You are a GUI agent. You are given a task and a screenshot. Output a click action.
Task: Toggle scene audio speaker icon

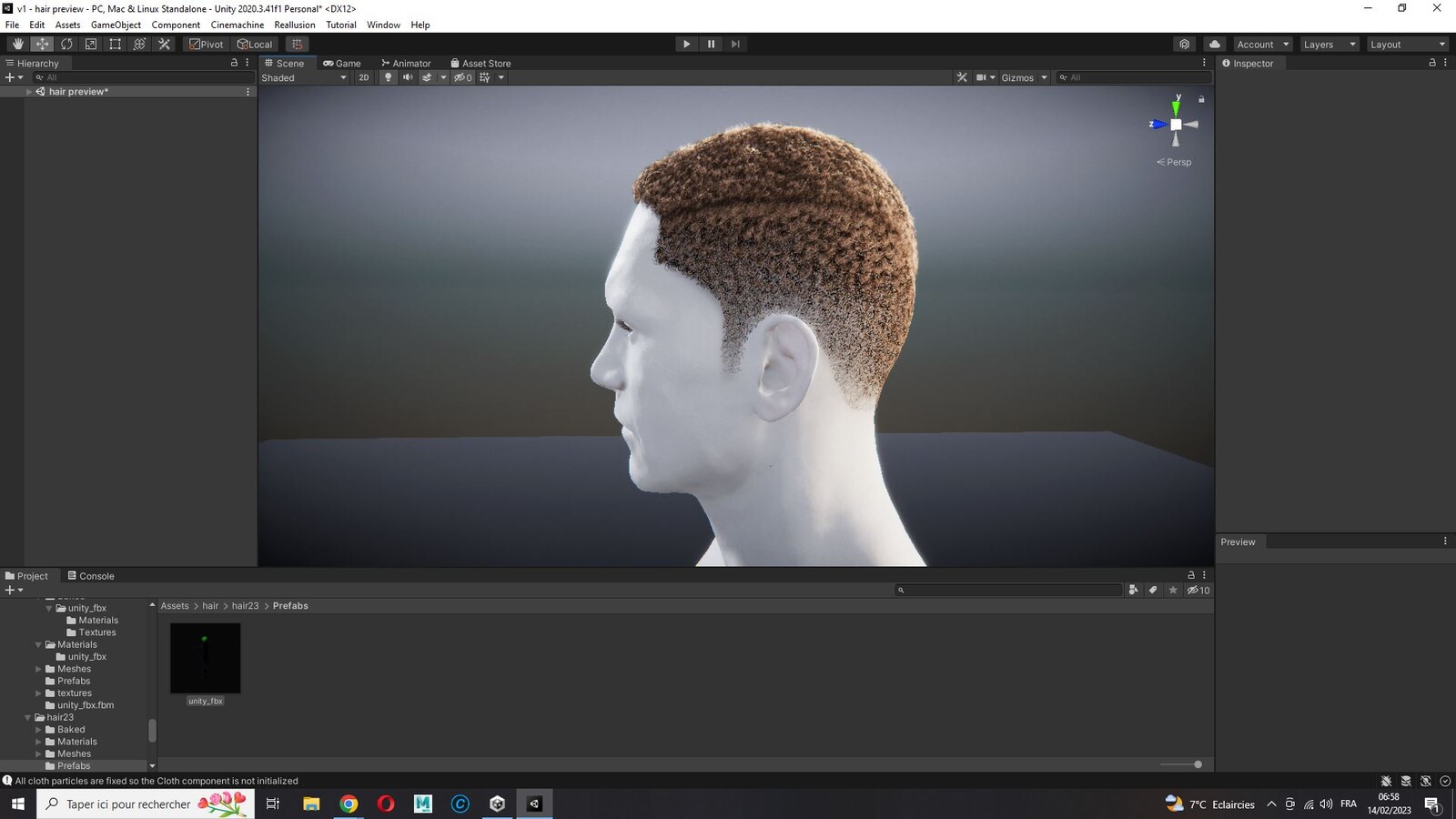click(408, 77)
